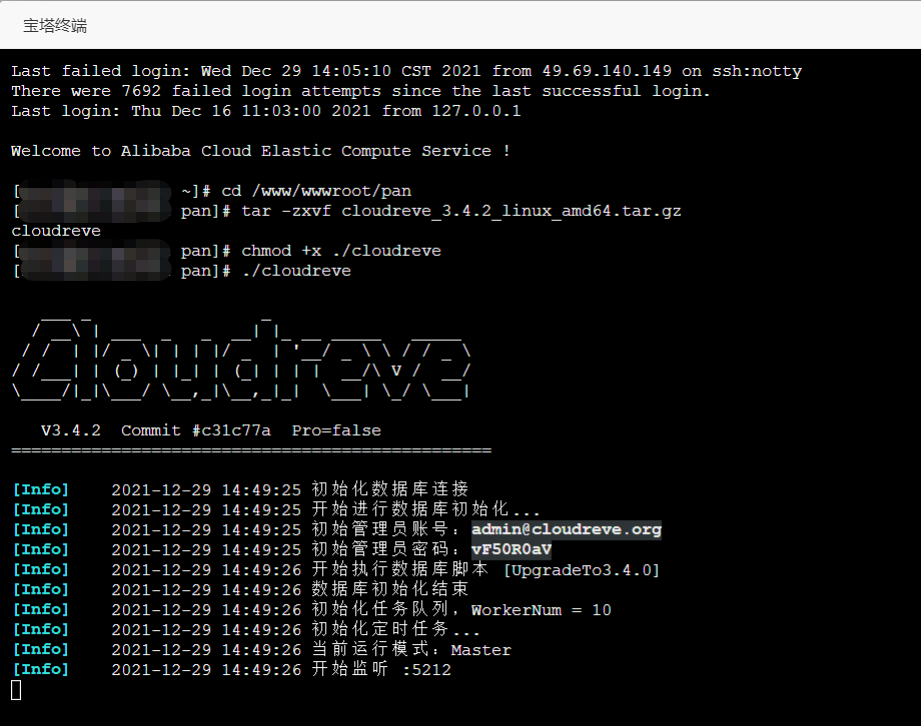Click the Welcome to Alibaba Cloud line
This screenshot has width=921, height=726.
pyautogui.click(x=260, y=151)
